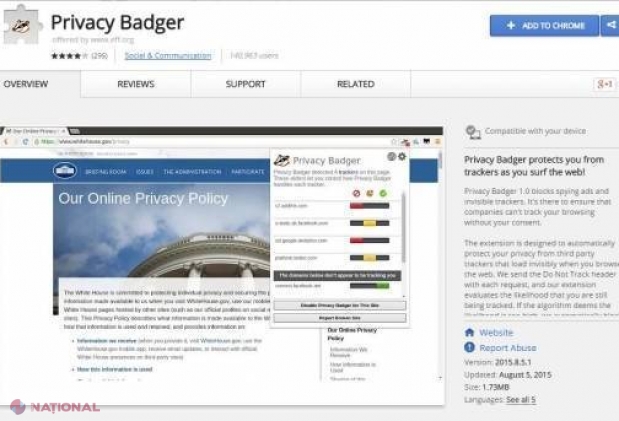The height and width of the screenshot is (421, 619).
Task: Click the Add to Chrome button
Action: click(x=544, y=26)
